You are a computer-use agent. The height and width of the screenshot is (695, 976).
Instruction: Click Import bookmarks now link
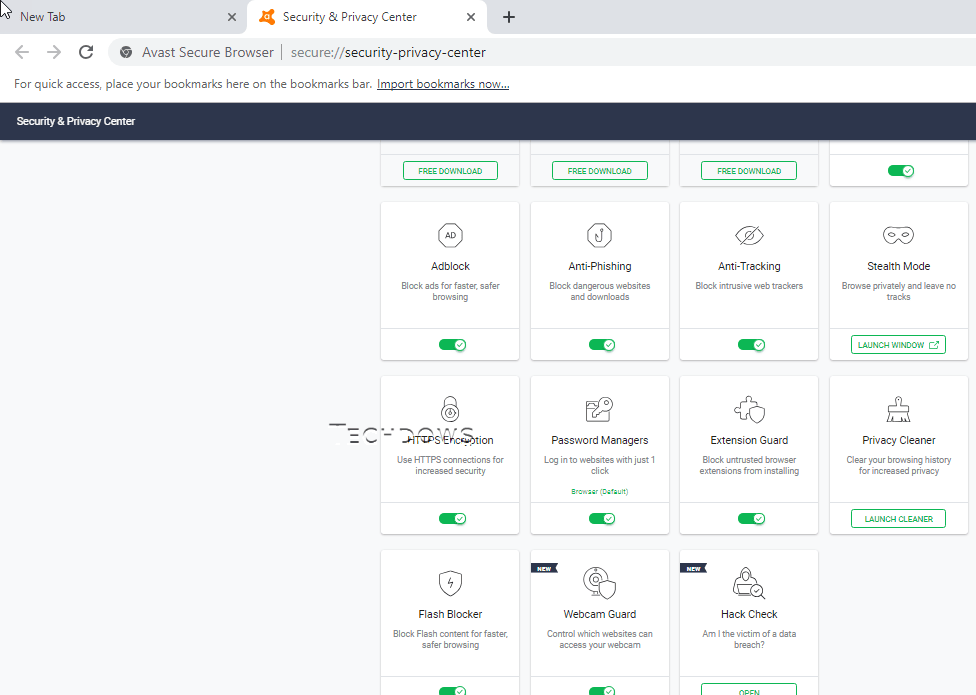point(443,84)
